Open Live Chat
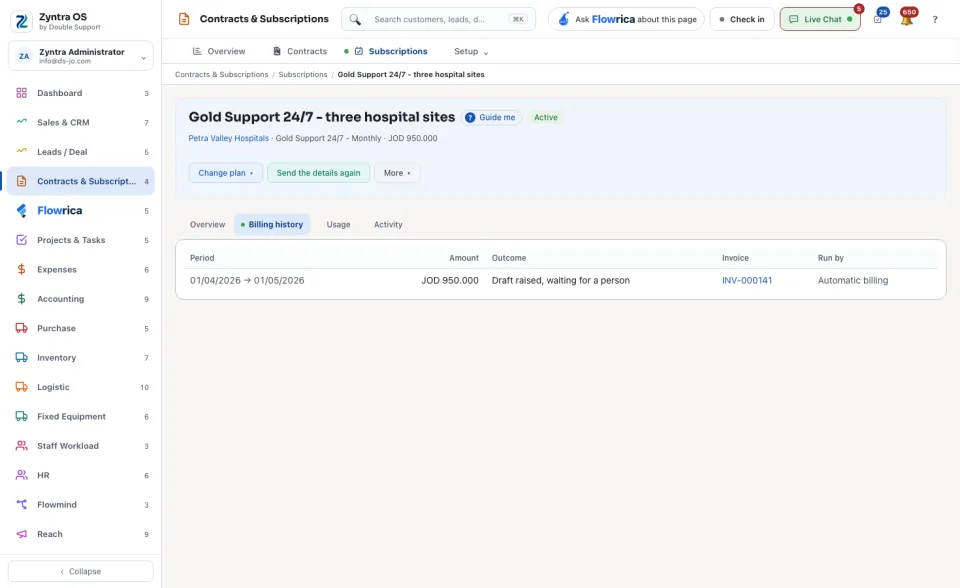This screenshot has width=960, height=588. coord(820,19)
